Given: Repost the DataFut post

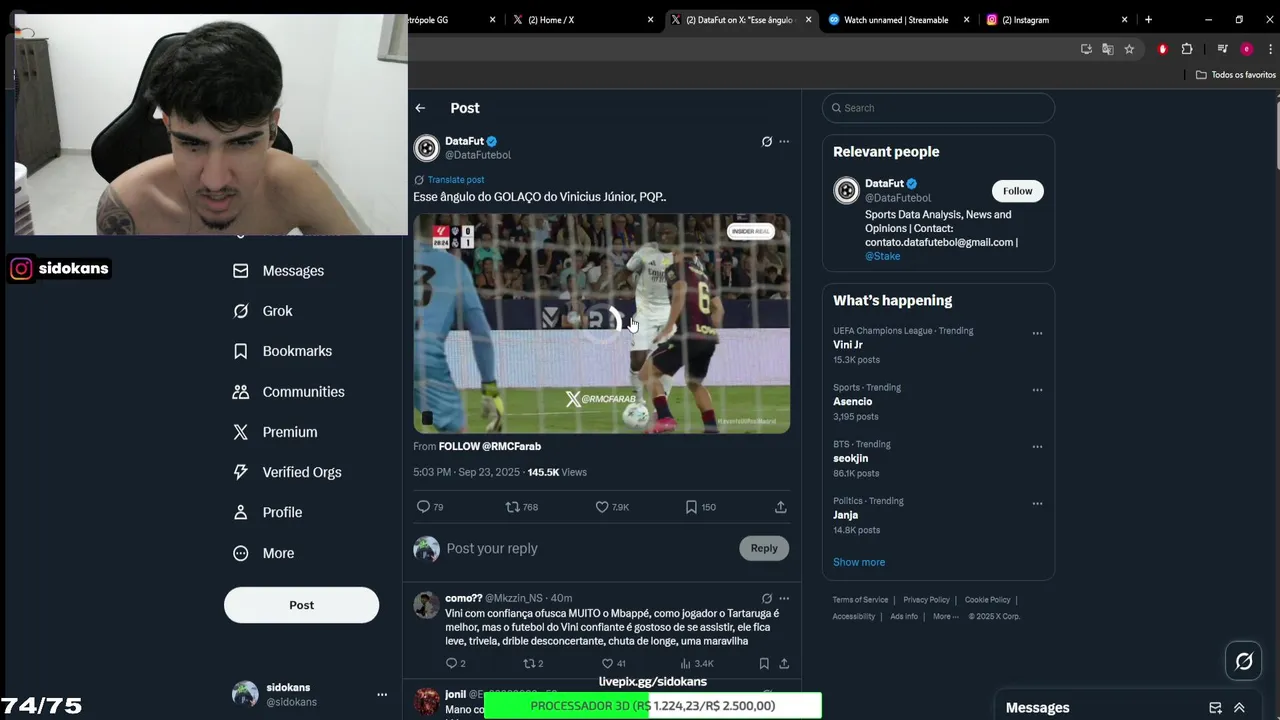Looking at the screenshot, I should coord(512,507).
